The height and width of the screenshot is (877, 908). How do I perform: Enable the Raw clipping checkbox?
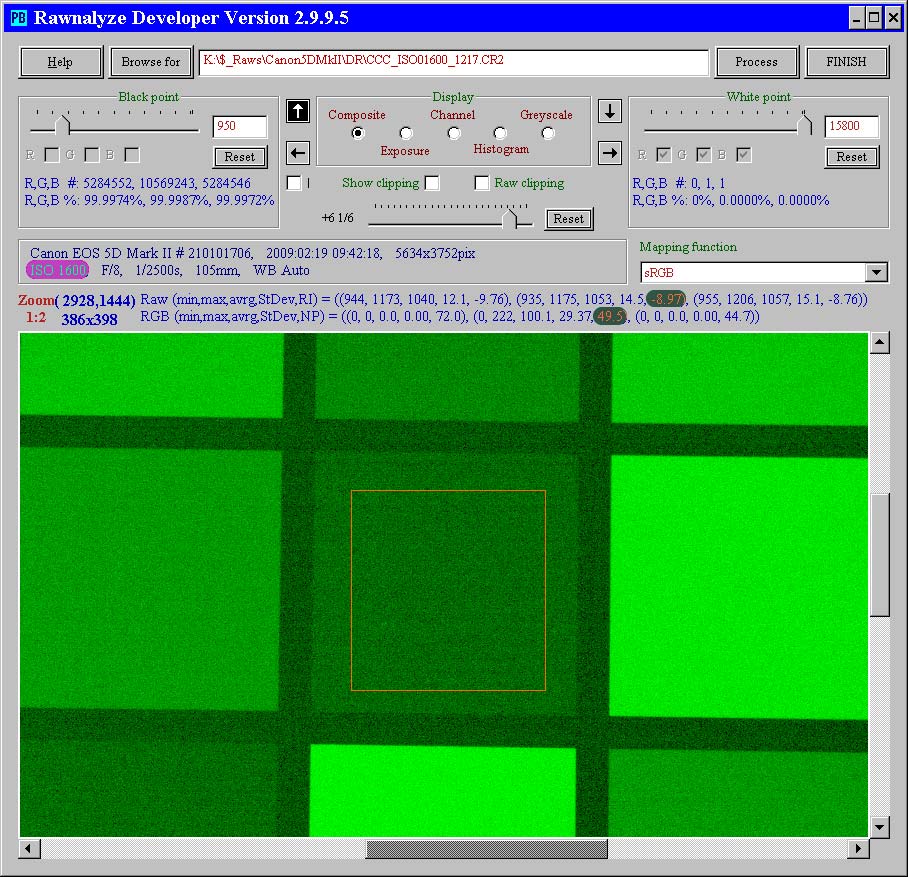click(x=482, y=183)
